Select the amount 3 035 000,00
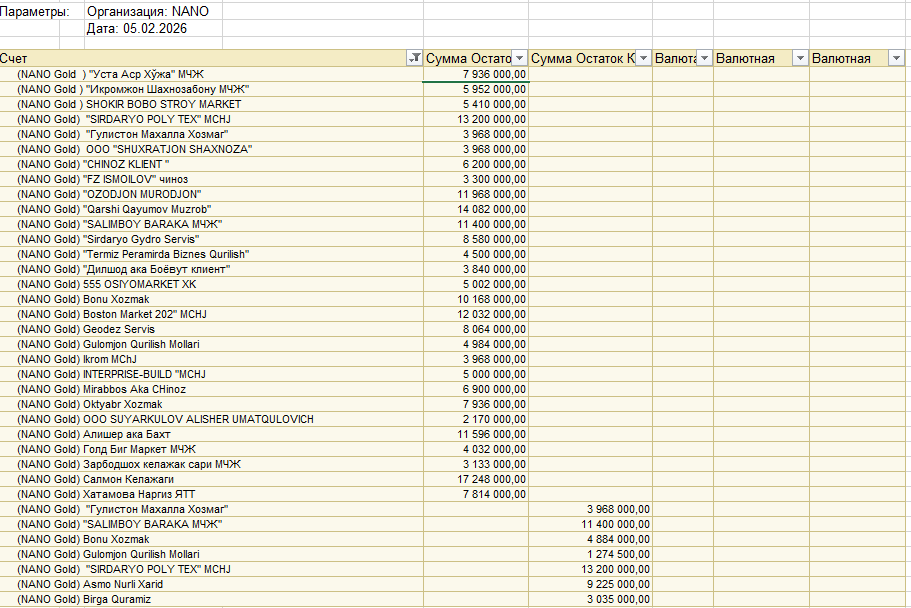 tap(590, 600)
